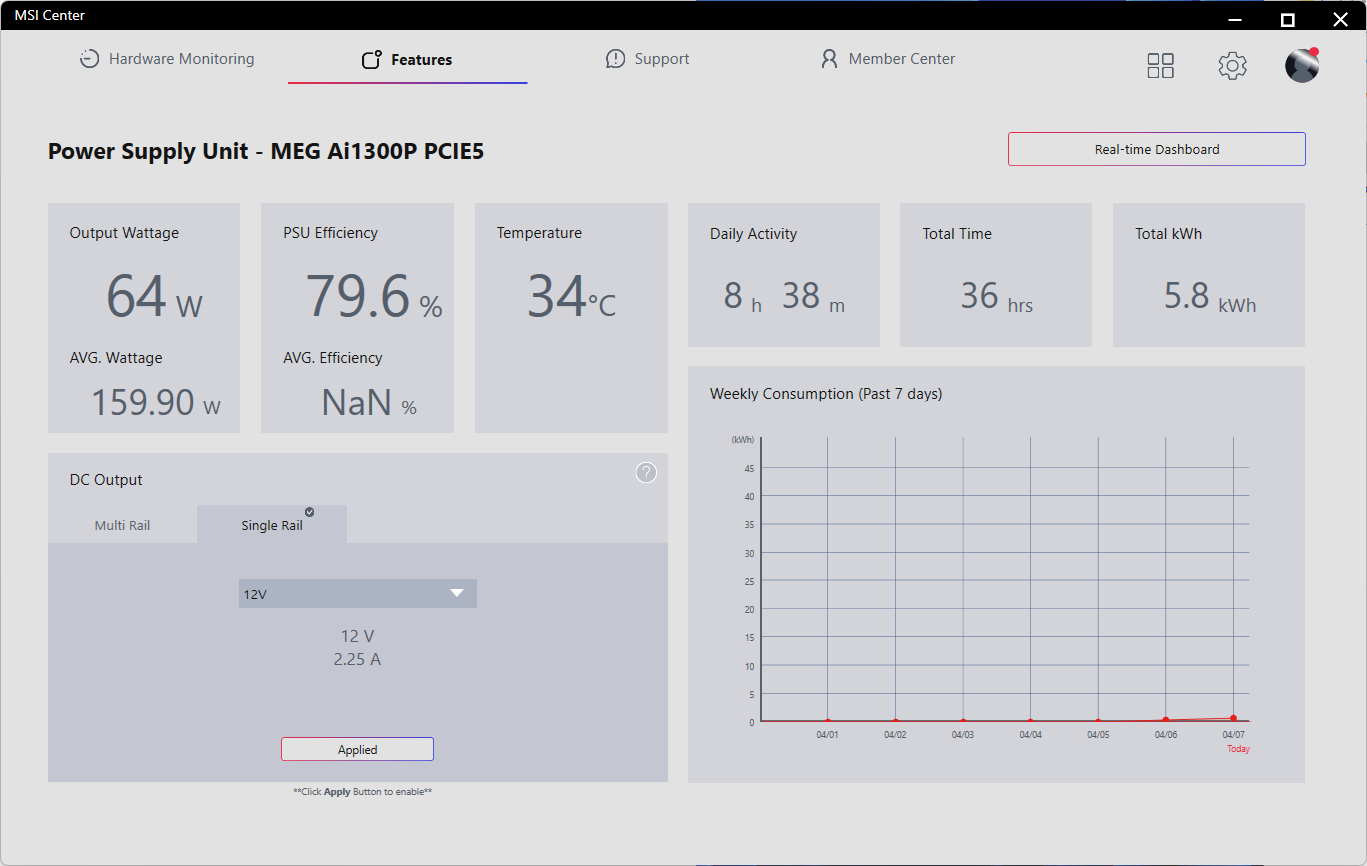Select the Single Rail tab
Screen dimensions: 1367x866
click(x=272, y=525)
